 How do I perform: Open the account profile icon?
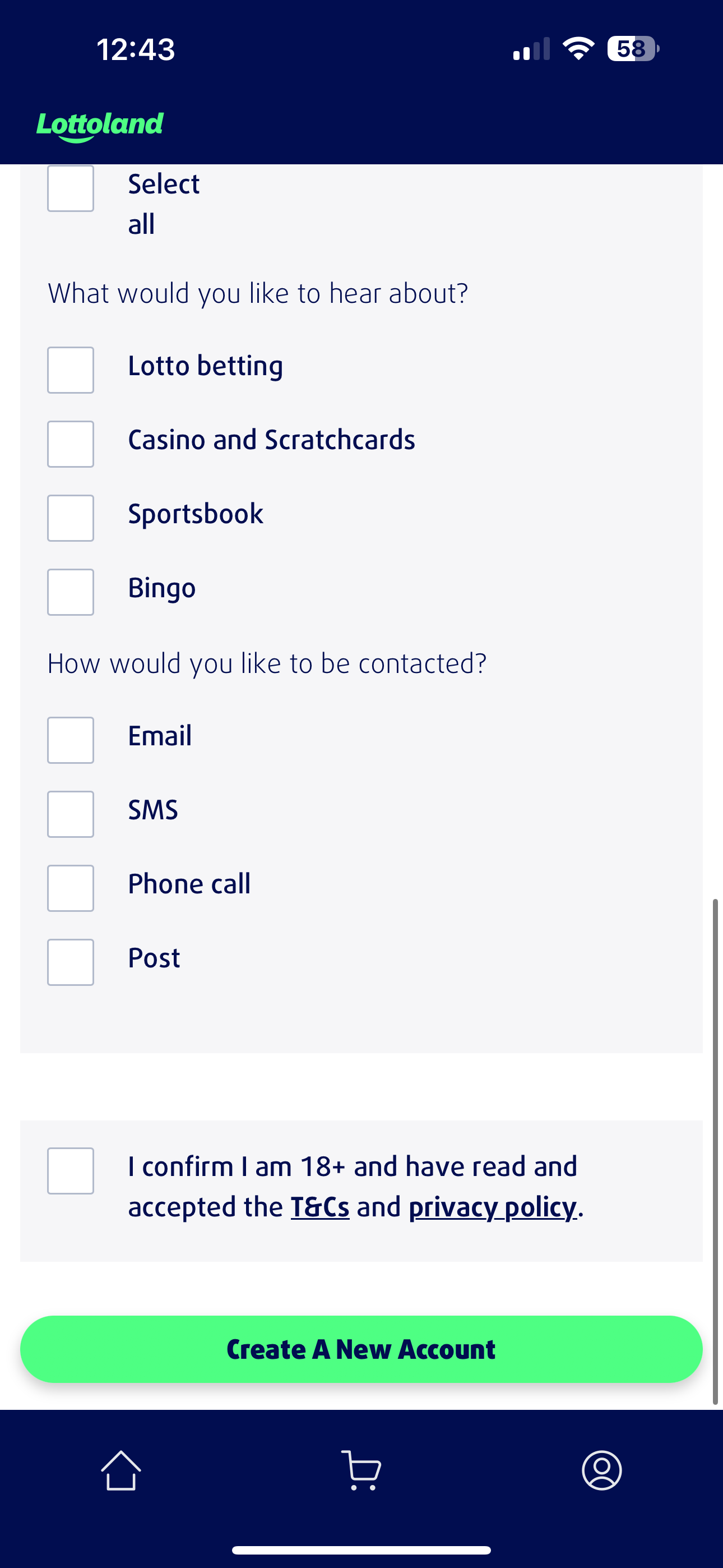pyautogui.click(x=602, y=1470)
